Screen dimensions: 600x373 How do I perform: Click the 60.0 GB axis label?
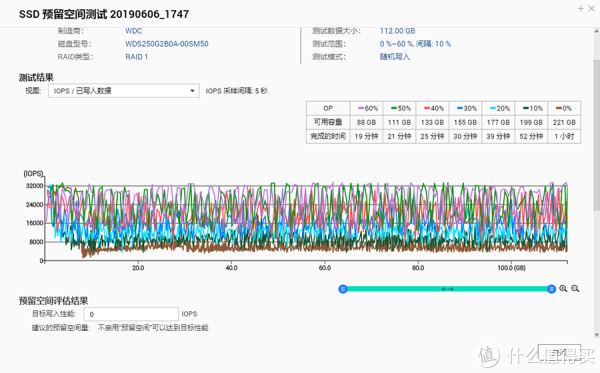324,268
